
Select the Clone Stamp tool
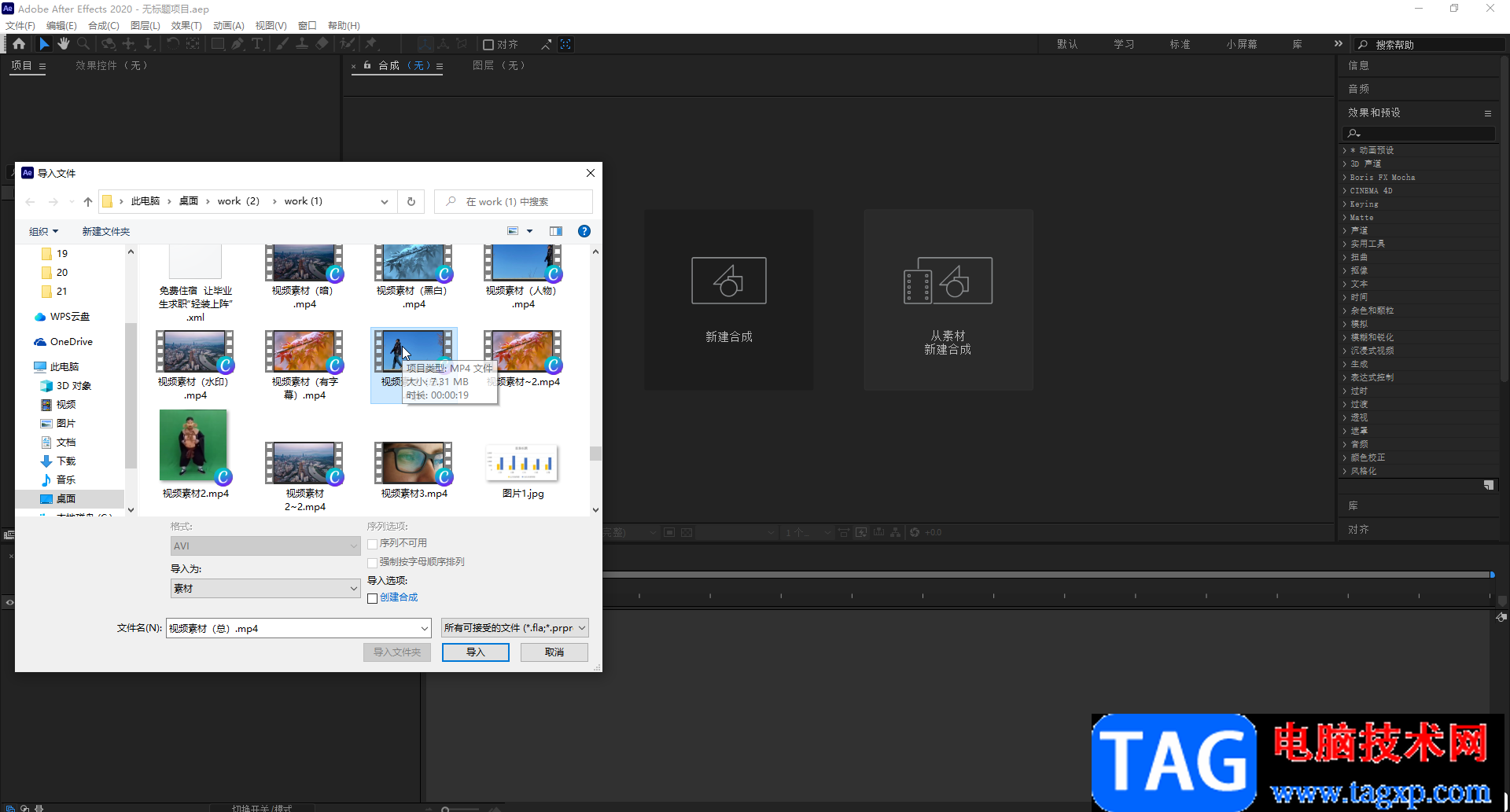[302, 44]
